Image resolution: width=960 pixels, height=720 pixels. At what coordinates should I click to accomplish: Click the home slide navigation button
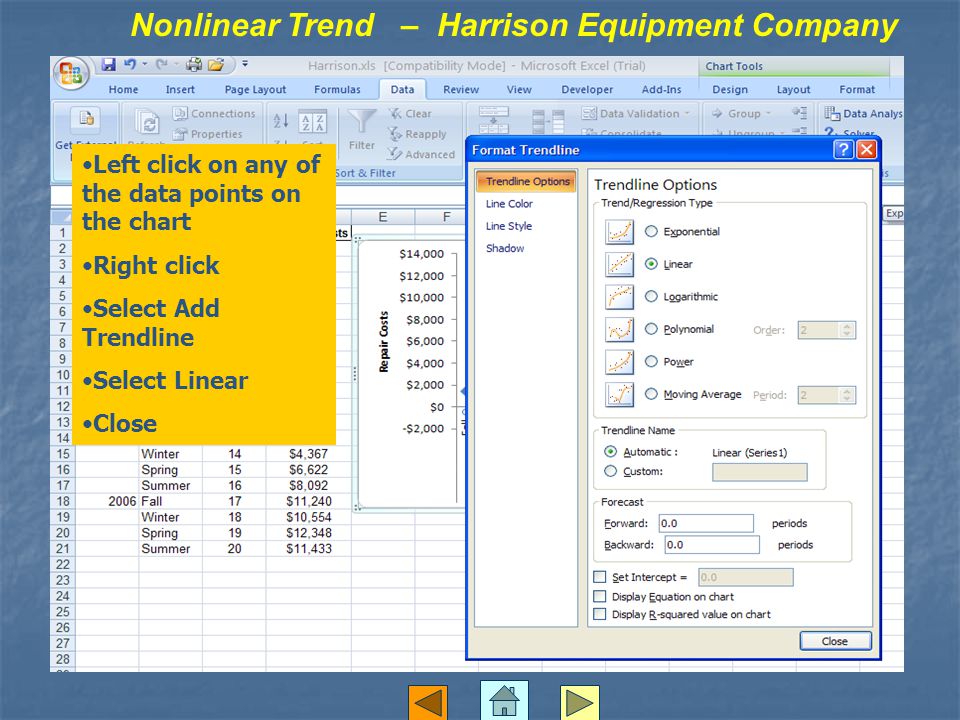click(504, 700)
